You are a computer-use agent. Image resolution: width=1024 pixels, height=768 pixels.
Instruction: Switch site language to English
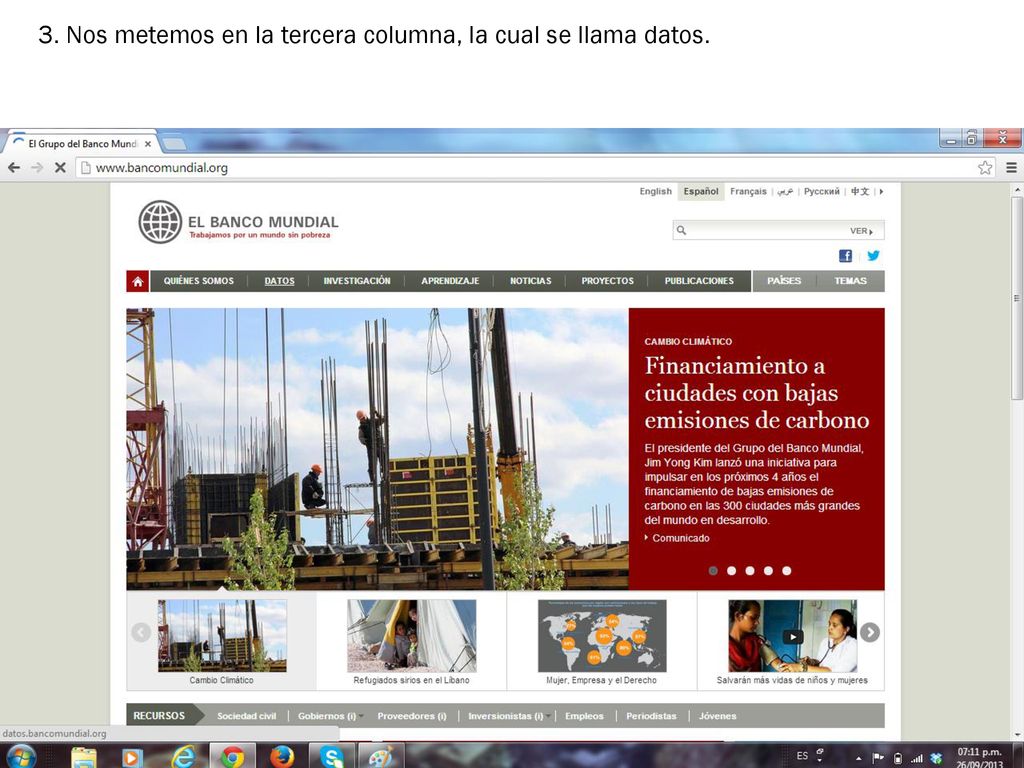[x=655, y=191]
